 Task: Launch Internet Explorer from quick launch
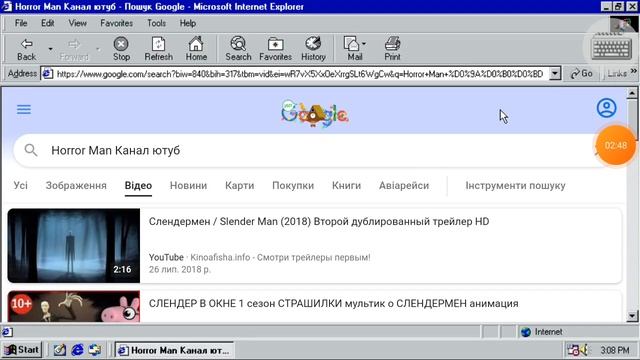point(77,350)
